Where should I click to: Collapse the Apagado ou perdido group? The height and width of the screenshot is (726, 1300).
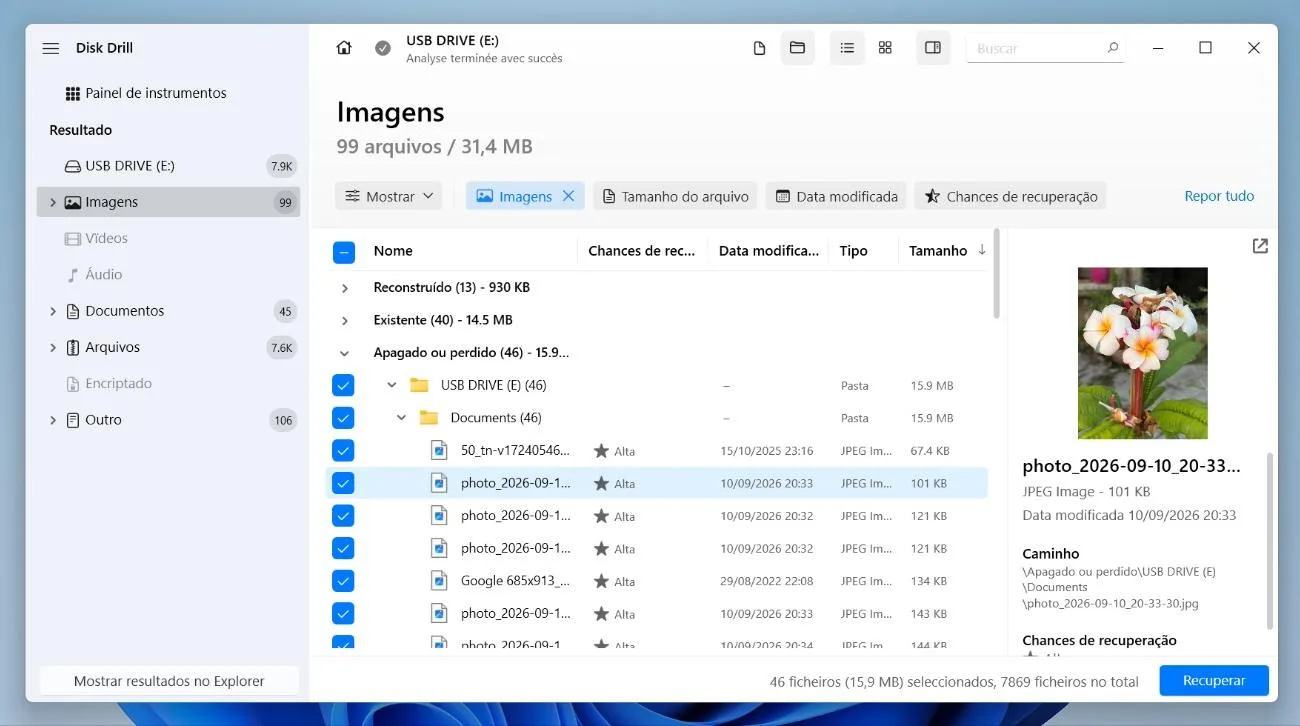(x=345, y=353)
